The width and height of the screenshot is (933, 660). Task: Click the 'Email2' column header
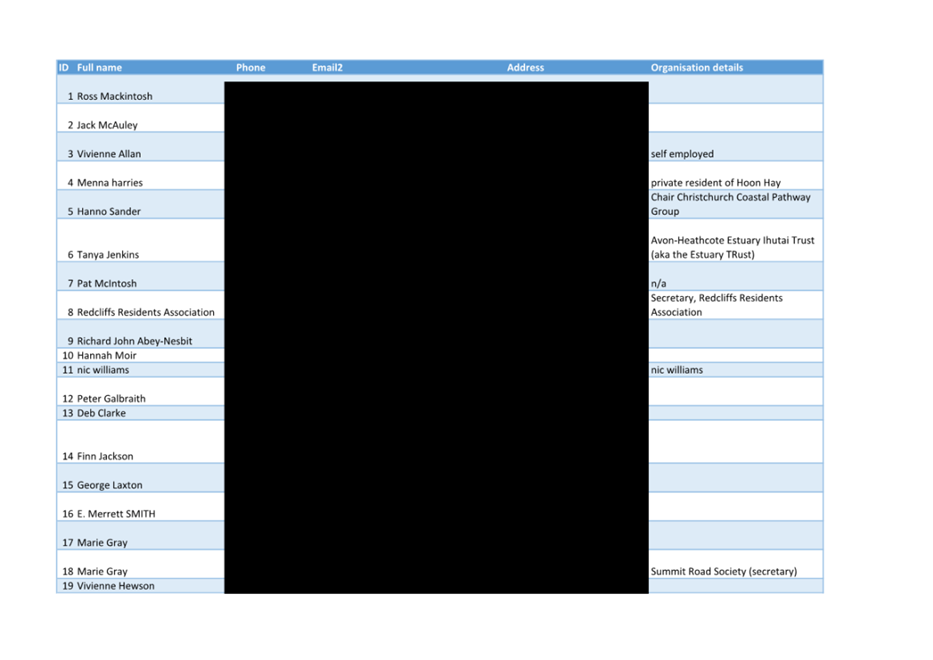tap(327, 68)
